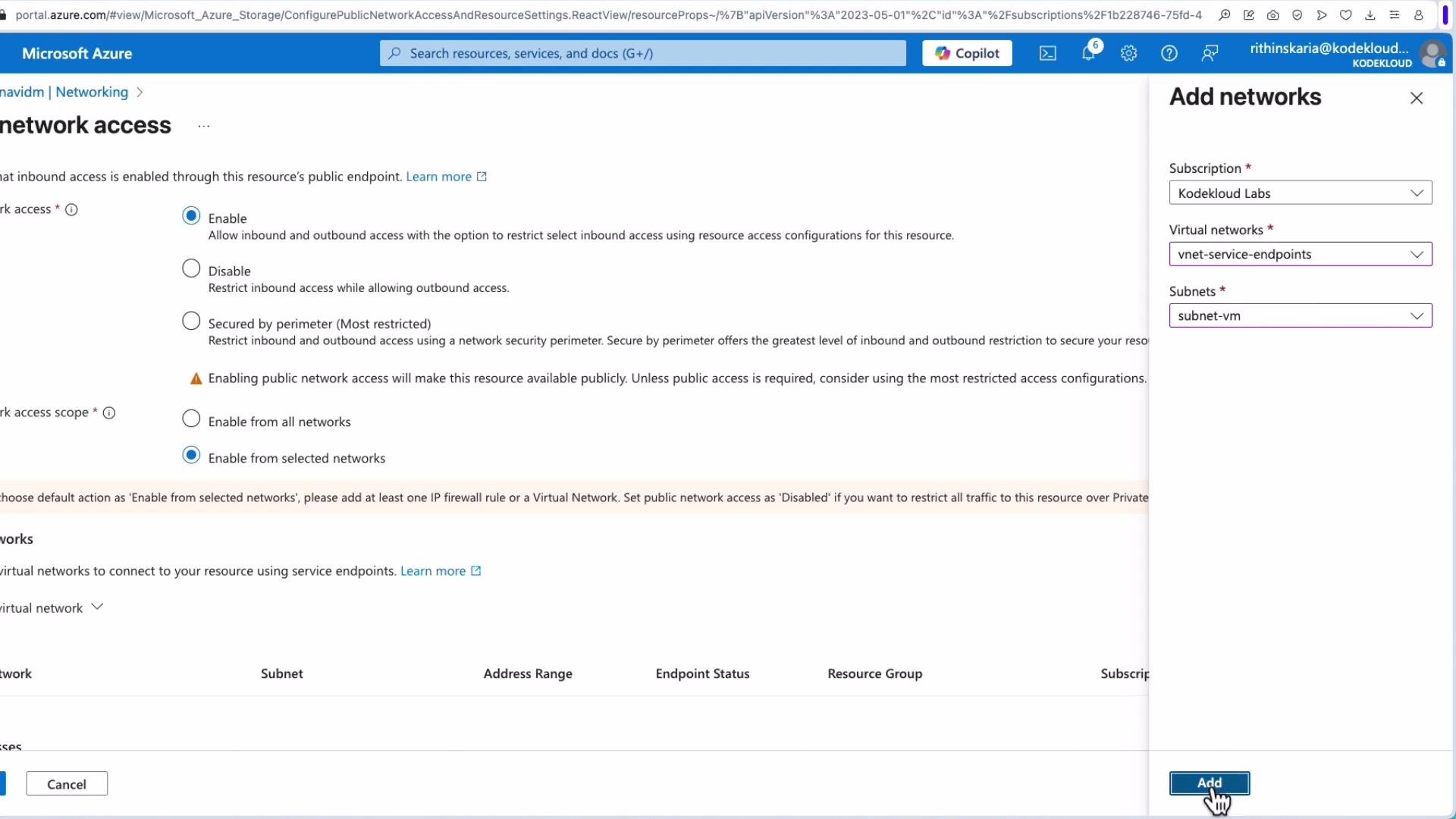The width and height of the screenshot is (1456, 819).
Task: Click the Endpoint Status column header
Action: click(702, 673)
